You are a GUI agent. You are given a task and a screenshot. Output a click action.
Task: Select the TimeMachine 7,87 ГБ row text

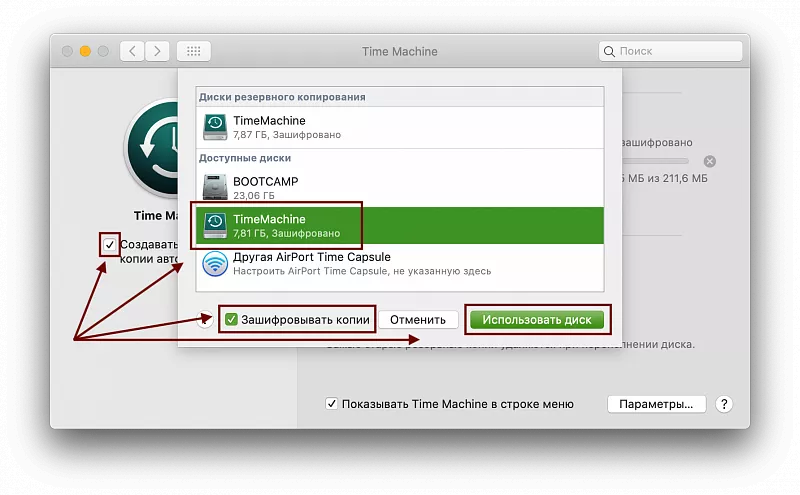pos(287,127)
